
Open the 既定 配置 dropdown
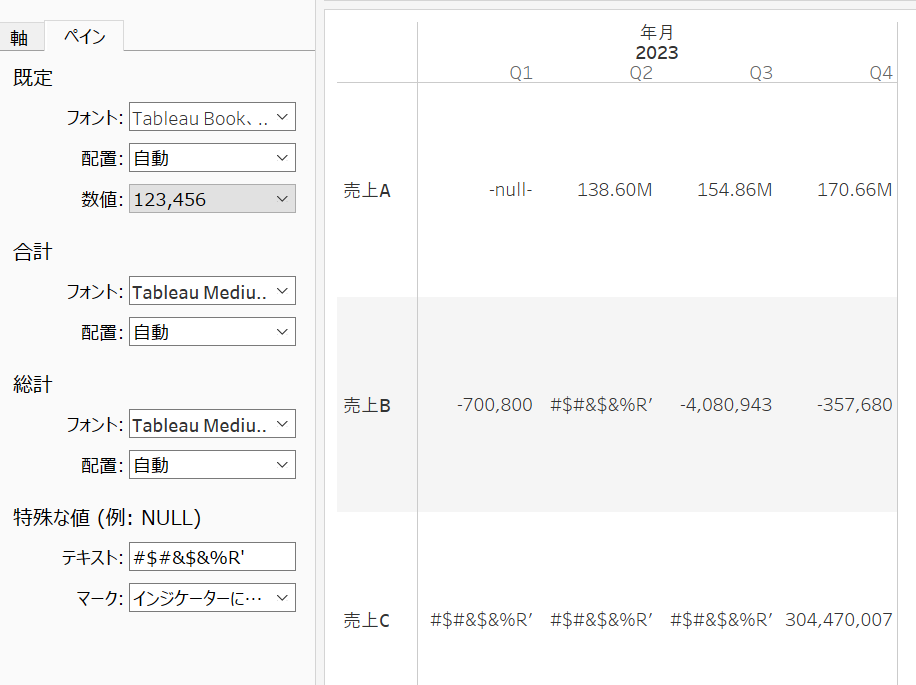click(212, 158)
